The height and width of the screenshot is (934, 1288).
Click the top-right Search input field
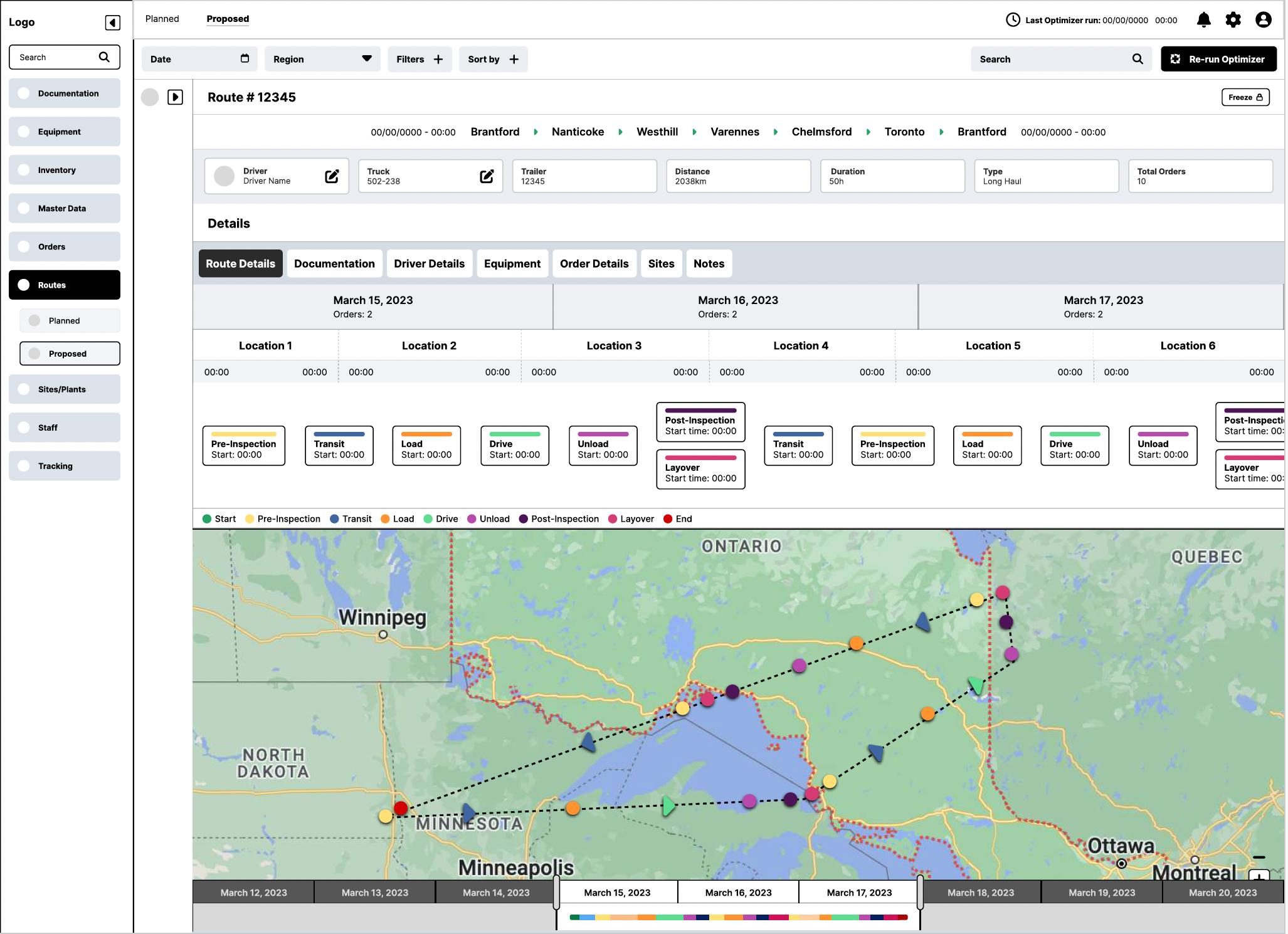coord(1061,59)
